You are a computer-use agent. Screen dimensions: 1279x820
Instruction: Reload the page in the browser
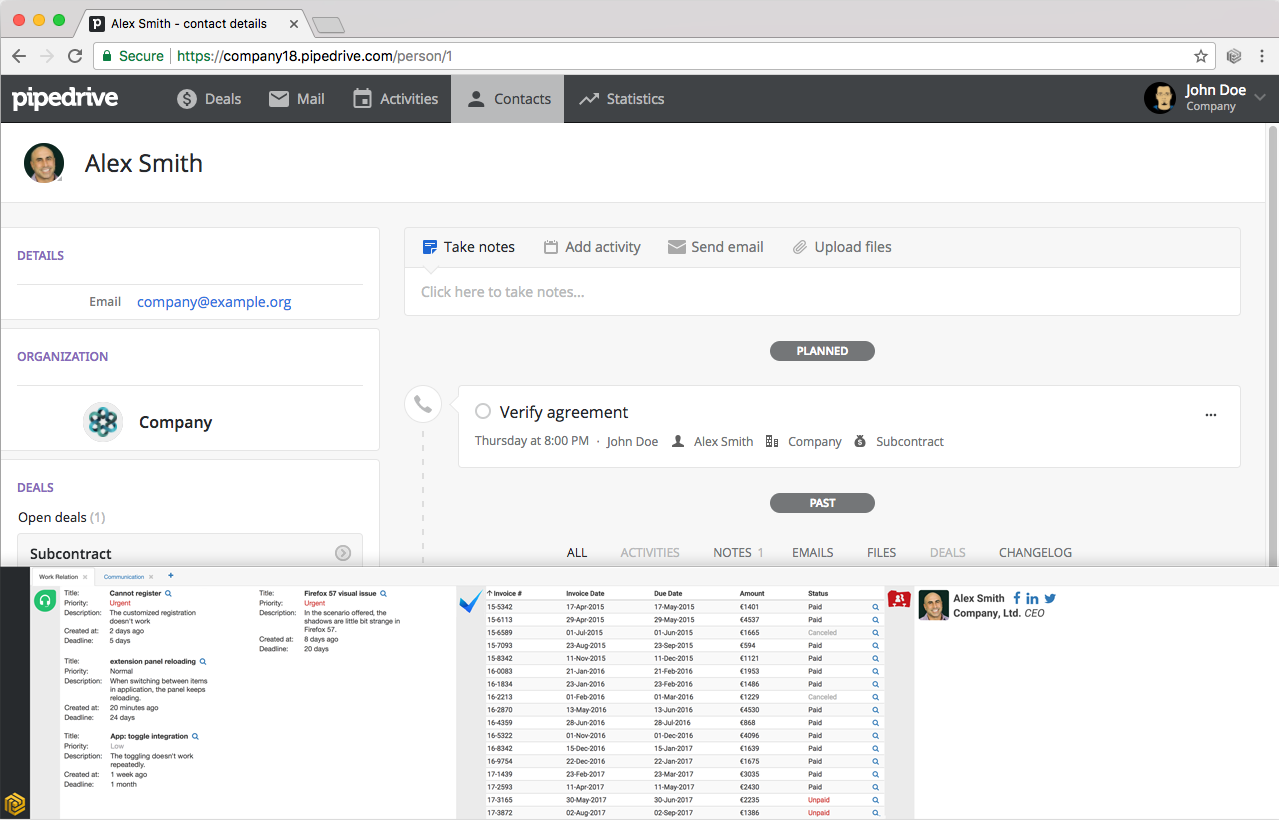tap(75, 56)
